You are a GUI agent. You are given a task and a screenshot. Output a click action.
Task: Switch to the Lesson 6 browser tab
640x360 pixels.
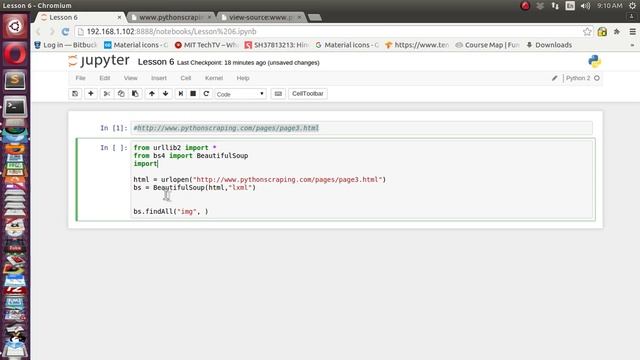[x=80, y=17]
